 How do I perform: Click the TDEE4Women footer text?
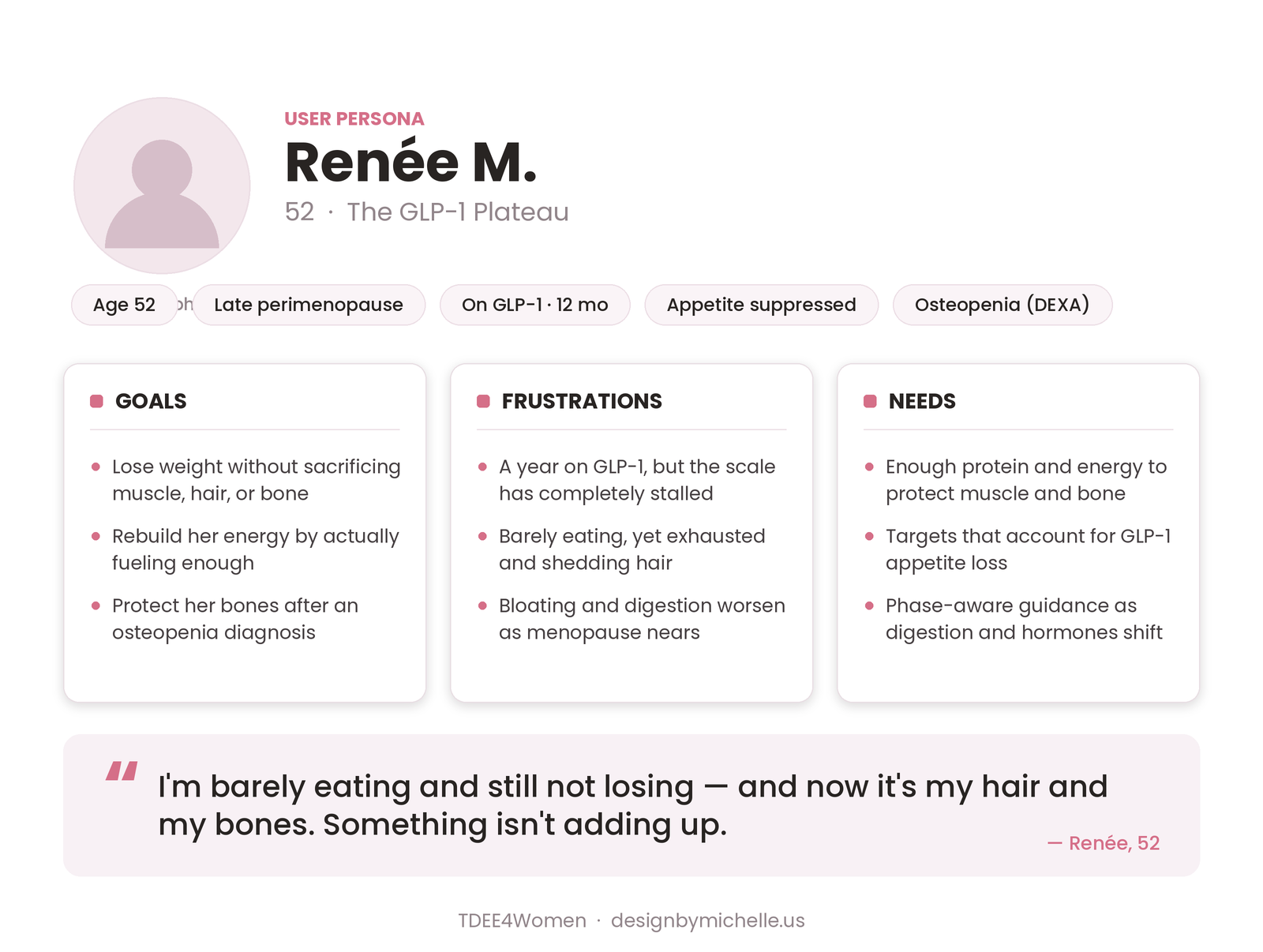[522, 920]
